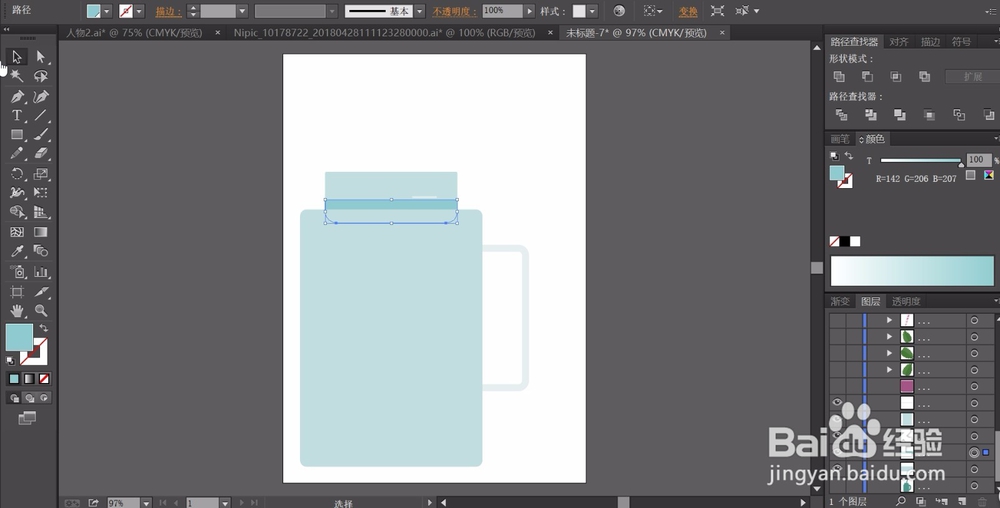
Task: Select the Eraser tool
Action: pos(41,154)
